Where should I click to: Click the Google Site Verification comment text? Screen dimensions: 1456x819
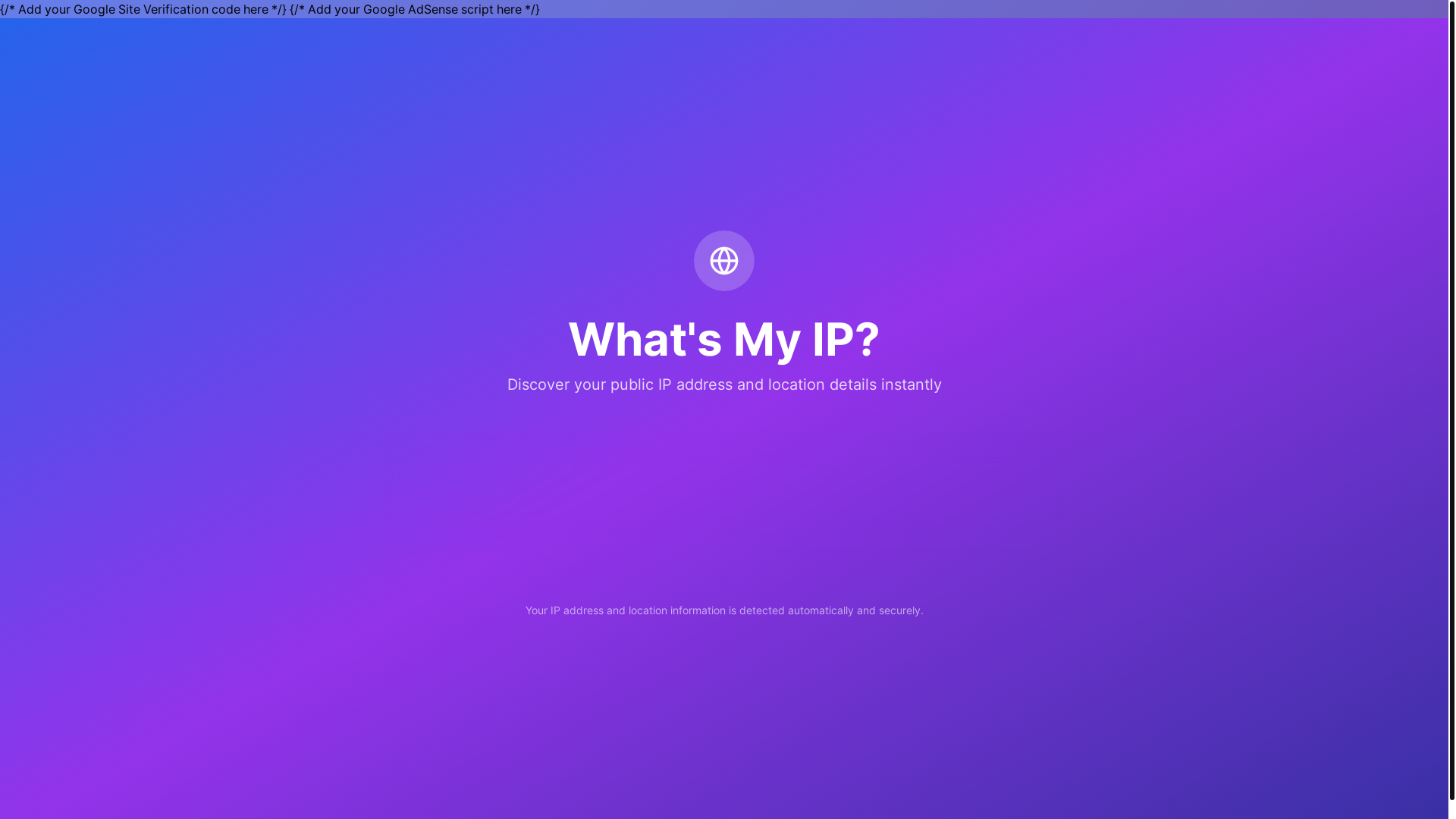(x=143, y=9)
